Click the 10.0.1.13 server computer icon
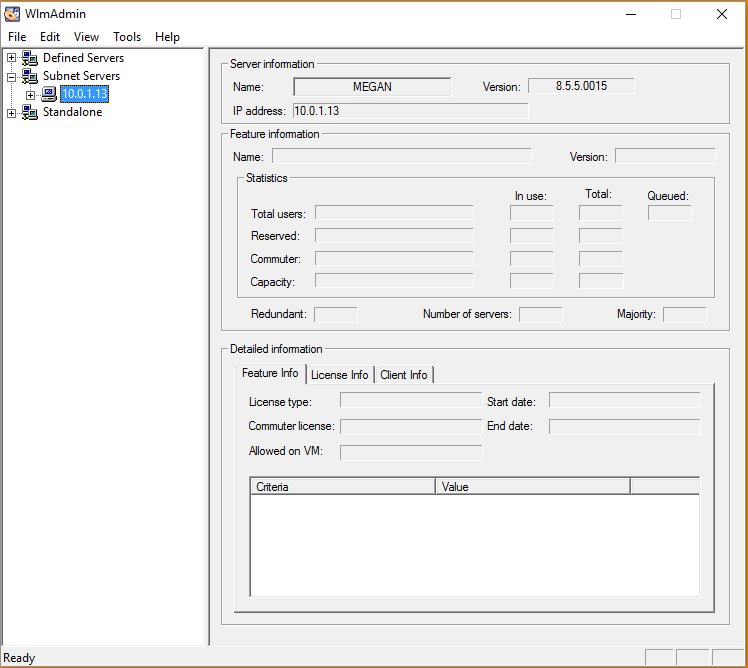The width and height of the screenshot is (748, 668). click(x=49, y=94)
